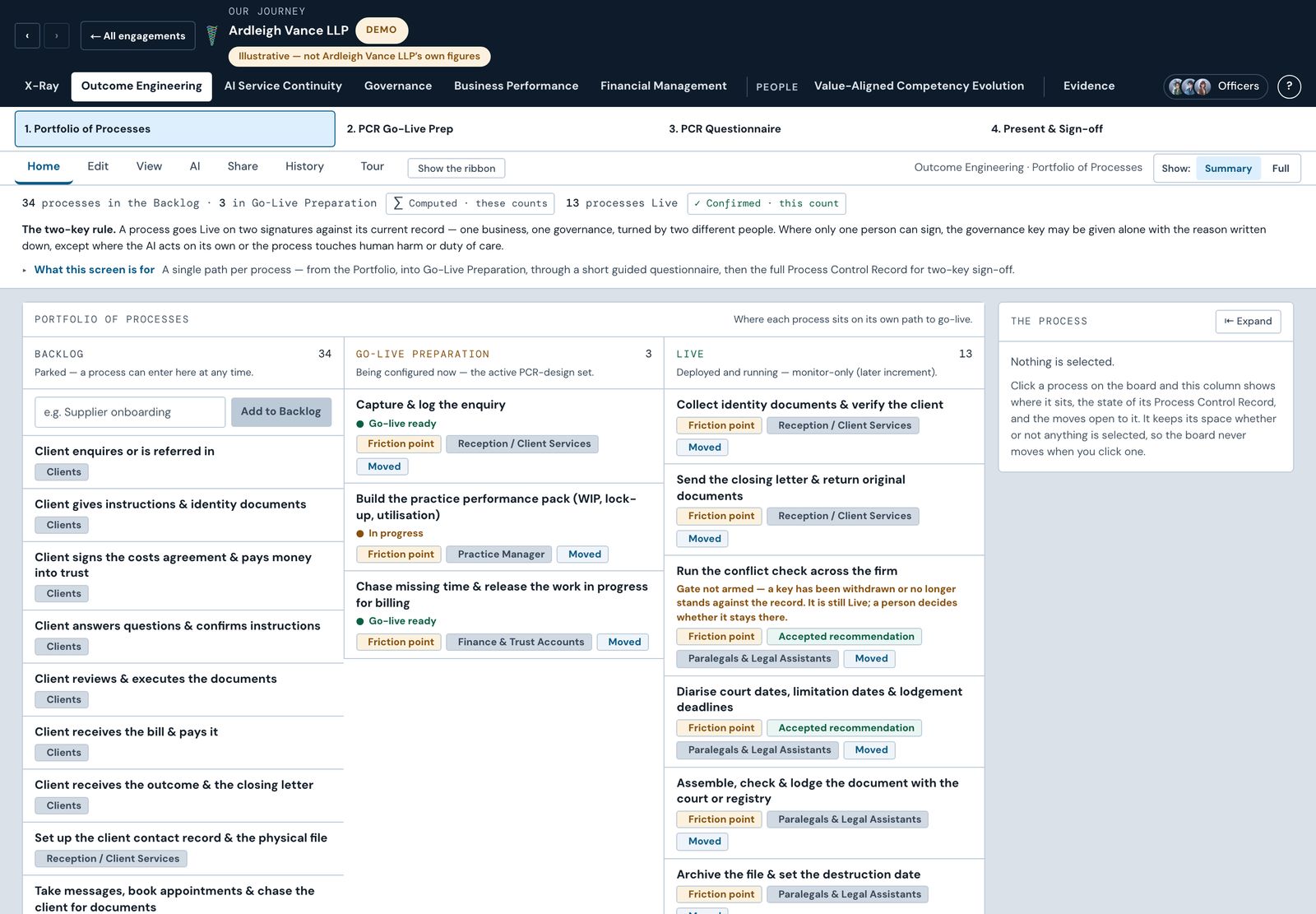Click Go-live ready status on Capture enquiry
Viewport: 1316px width, 914px height.
click(396, 424)
